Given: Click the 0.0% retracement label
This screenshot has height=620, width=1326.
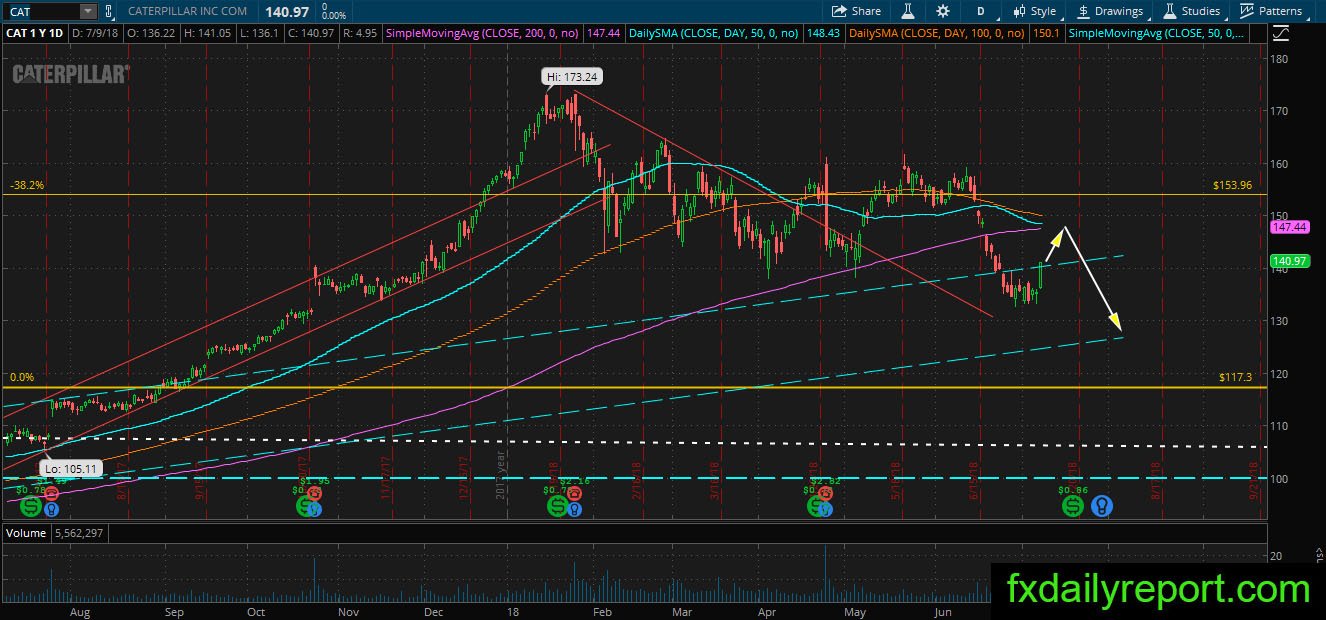Looking at the screenshot, I should (x=21, y=378).
